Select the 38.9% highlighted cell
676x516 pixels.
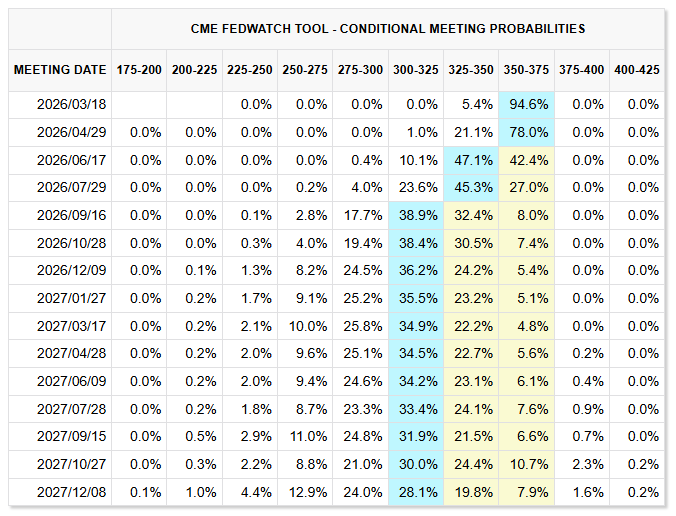(x=416, y=215)
